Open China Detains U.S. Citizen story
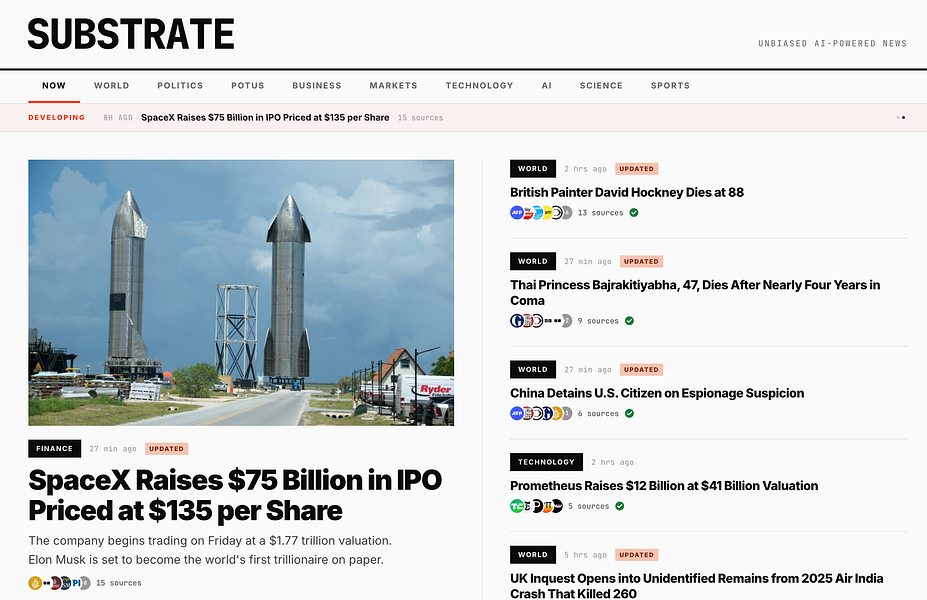The width and height of the screenshot is (927, 600). tap(657, 393)
